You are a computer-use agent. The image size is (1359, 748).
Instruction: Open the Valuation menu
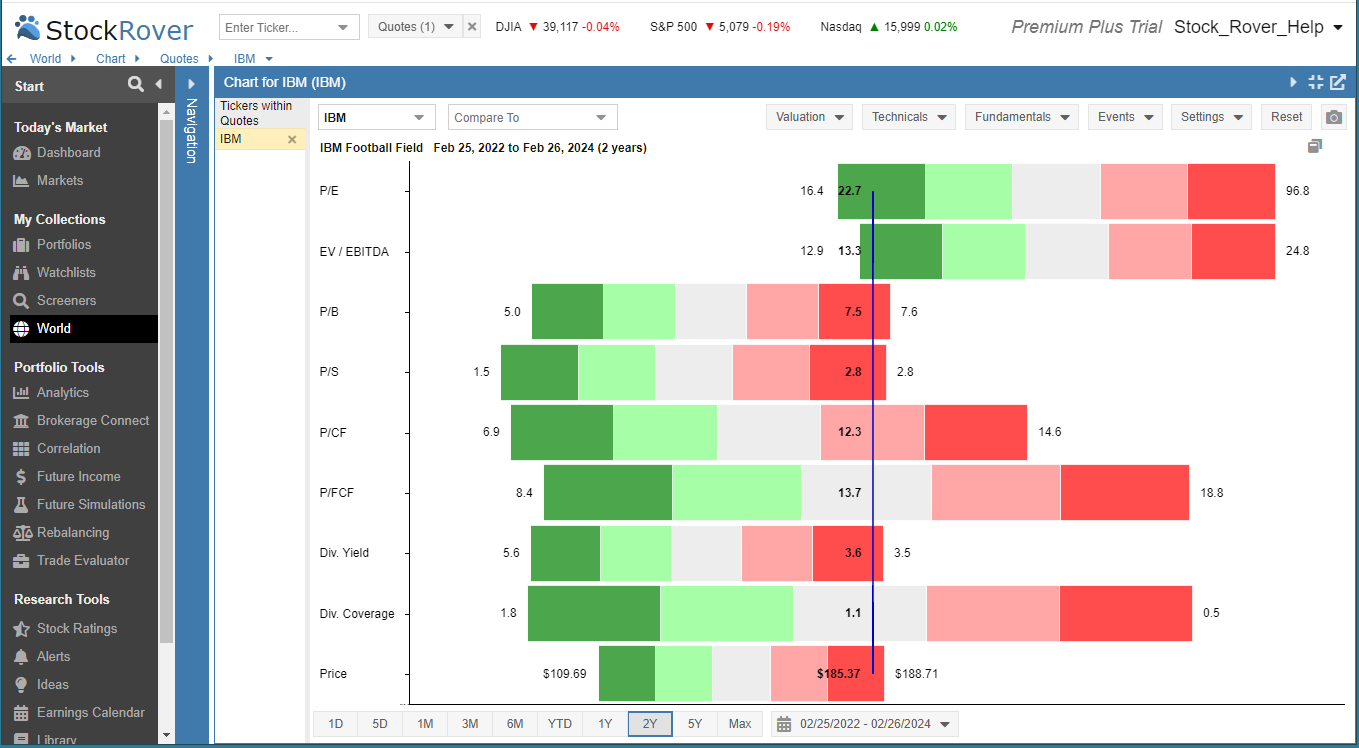(x=810, y=117)
